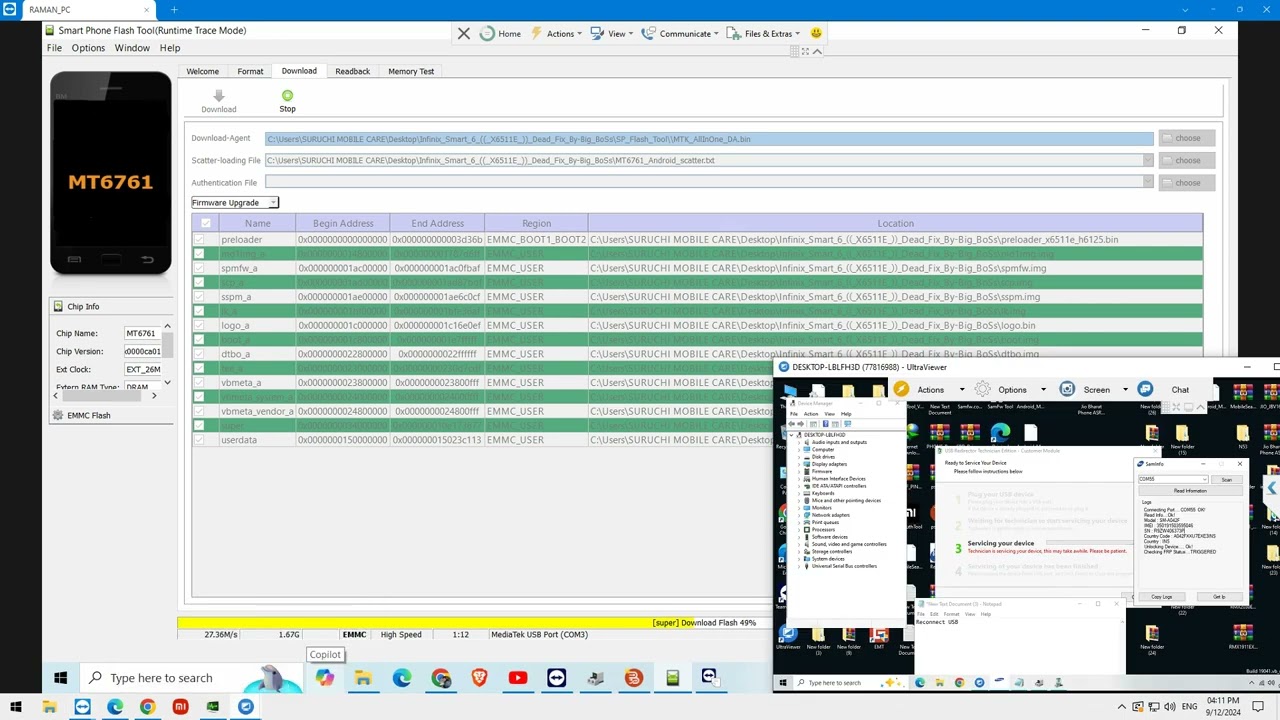The height and width of the screenshot is (720, 1280).
Task: Switch to the Welcome tab
Action: [x=202, y=71]
